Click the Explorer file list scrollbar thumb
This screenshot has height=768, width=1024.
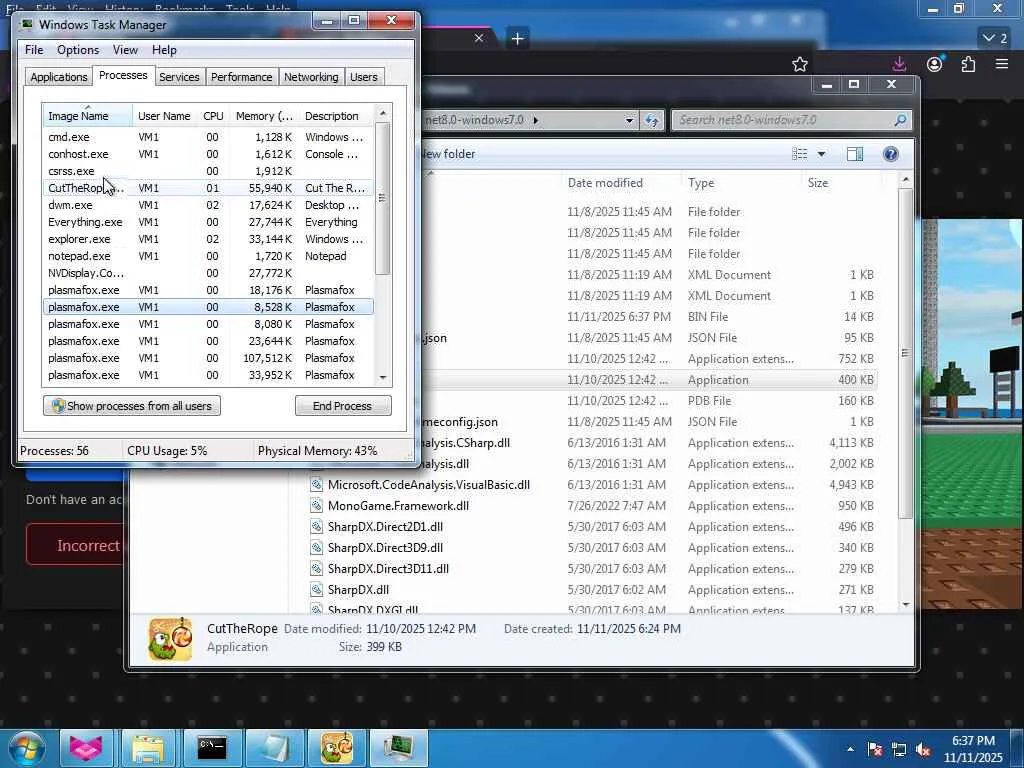click(905, 353)
